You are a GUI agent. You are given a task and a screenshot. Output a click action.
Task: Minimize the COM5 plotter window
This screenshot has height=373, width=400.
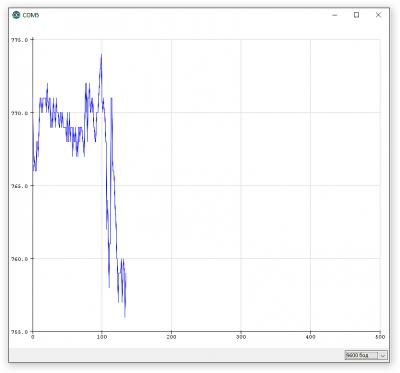point(335,15)
